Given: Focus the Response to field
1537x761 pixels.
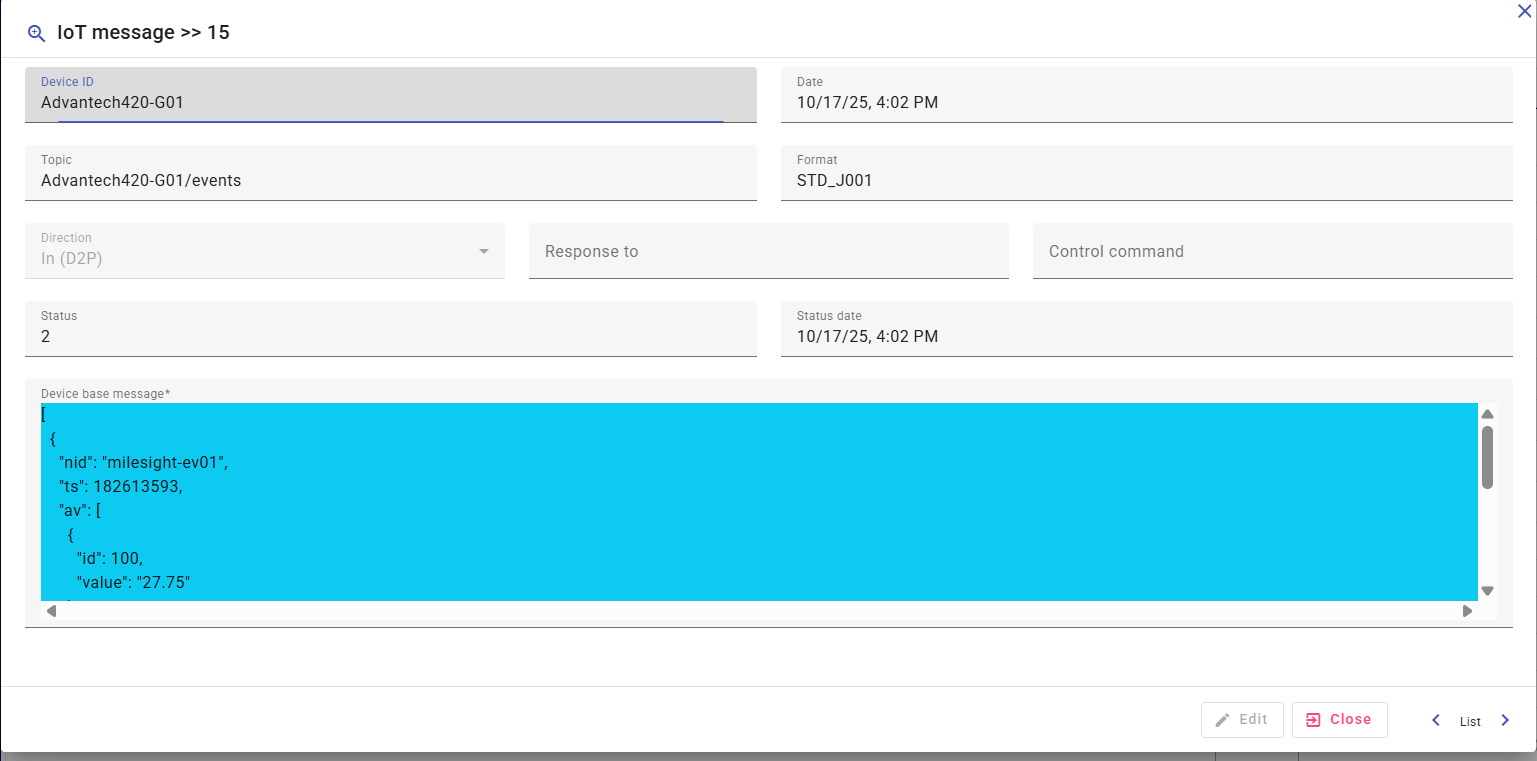Looking at the screenshot, I should coord(768,252).
